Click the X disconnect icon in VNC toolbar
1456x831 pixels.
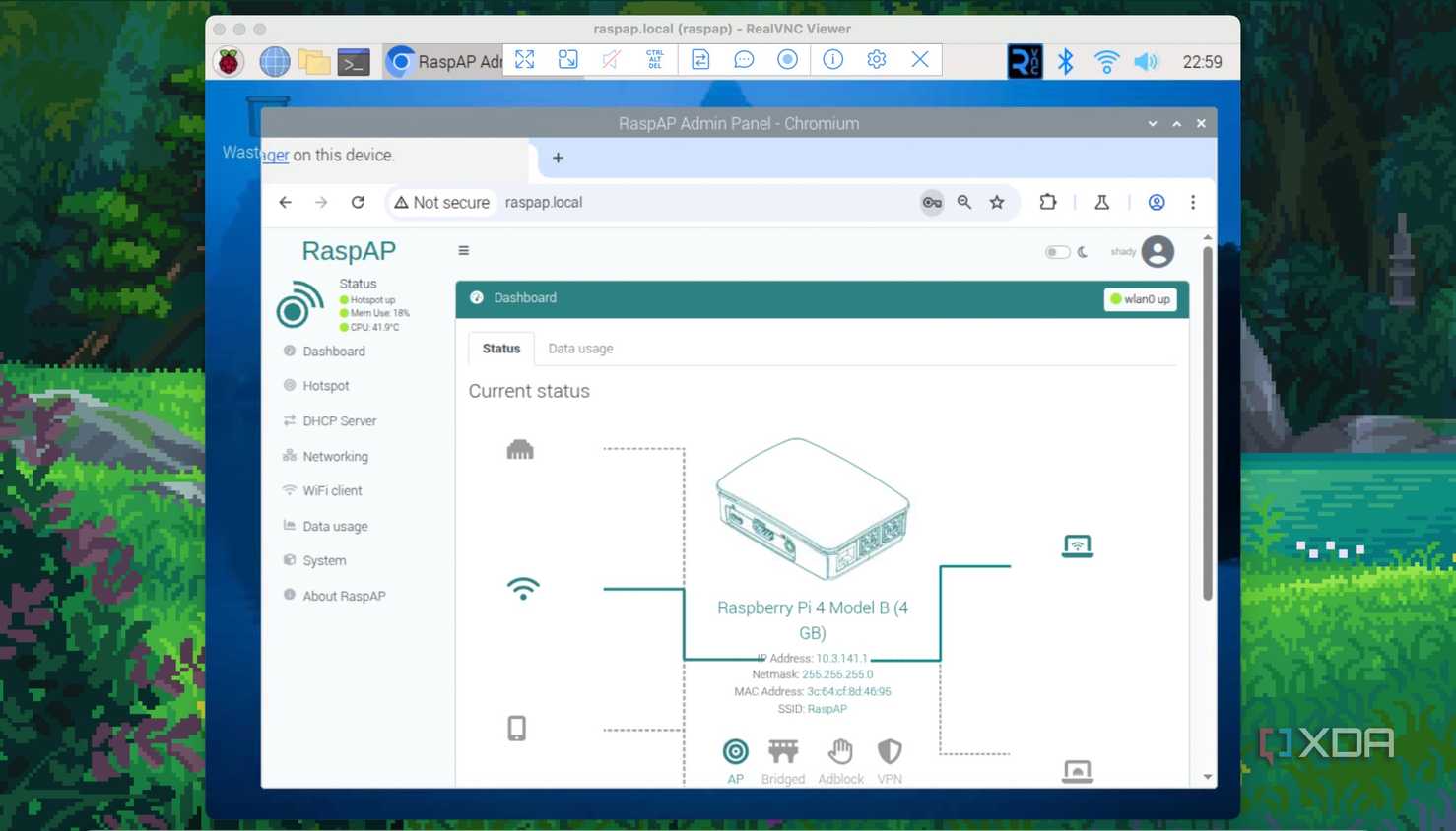[x=920, y=60]
